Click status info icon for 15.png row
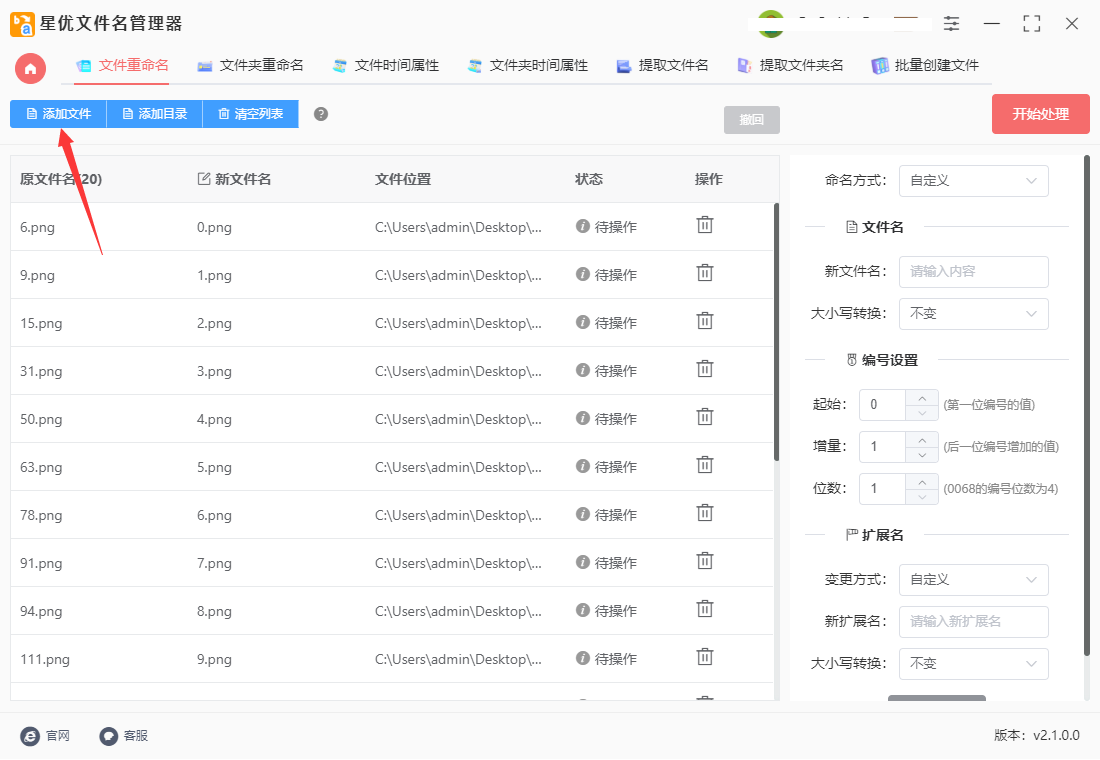The image size is (1100, 760). click(x=582, y=322)
